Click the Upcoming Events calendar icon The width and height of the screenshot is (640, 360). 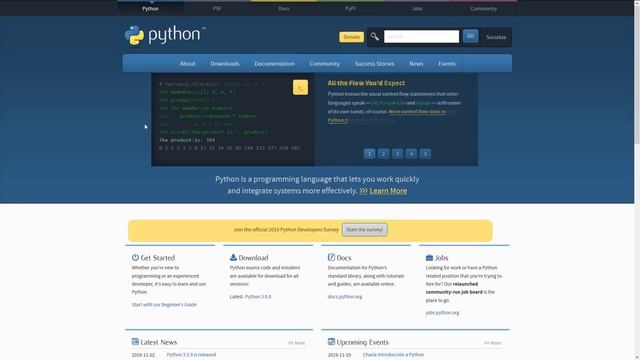point(331,342)
